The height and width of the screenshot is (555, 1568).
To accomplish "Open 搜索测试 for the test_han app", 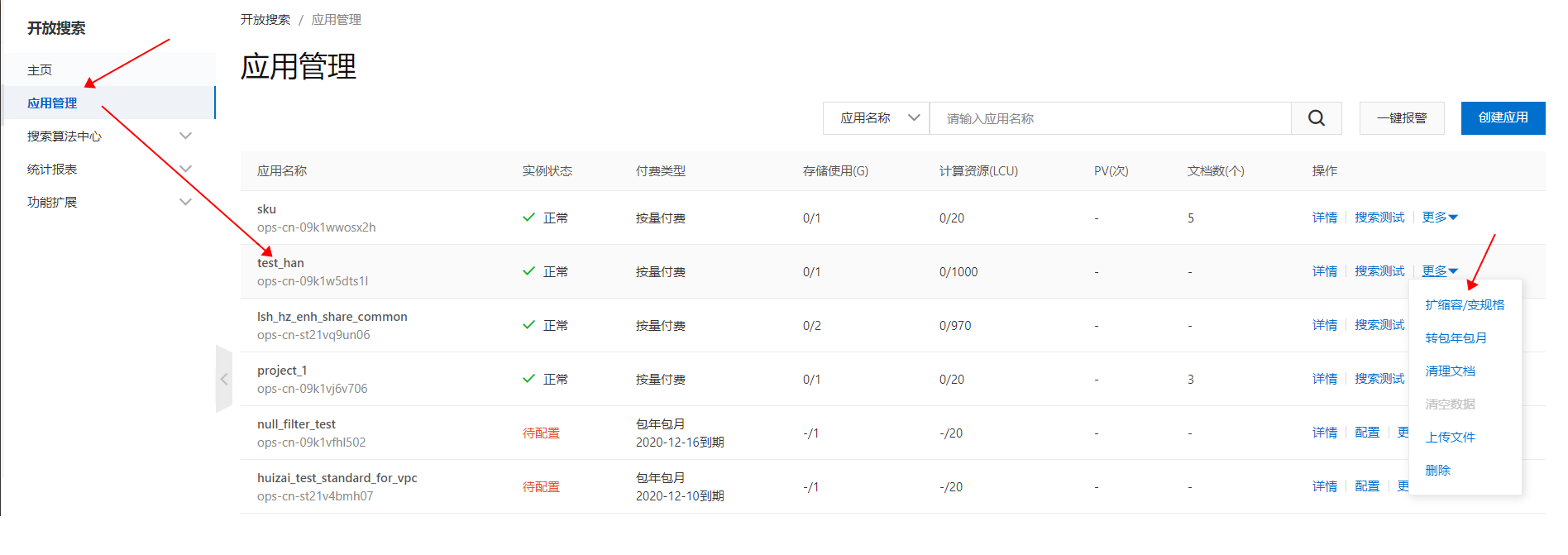I will [1379, 271].
